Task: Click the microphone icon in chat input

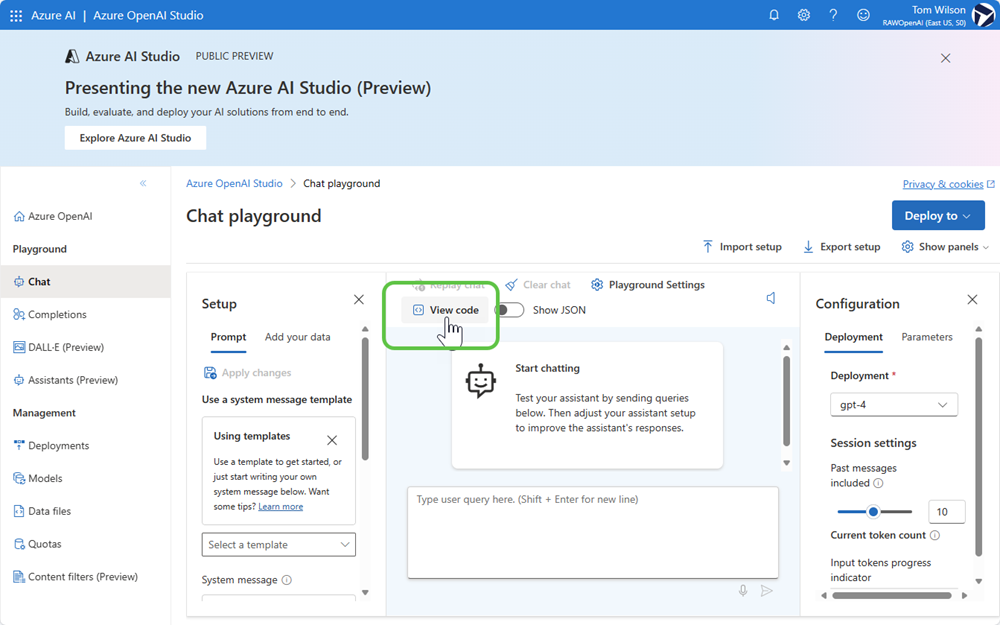Action: [x=743, y=591]
